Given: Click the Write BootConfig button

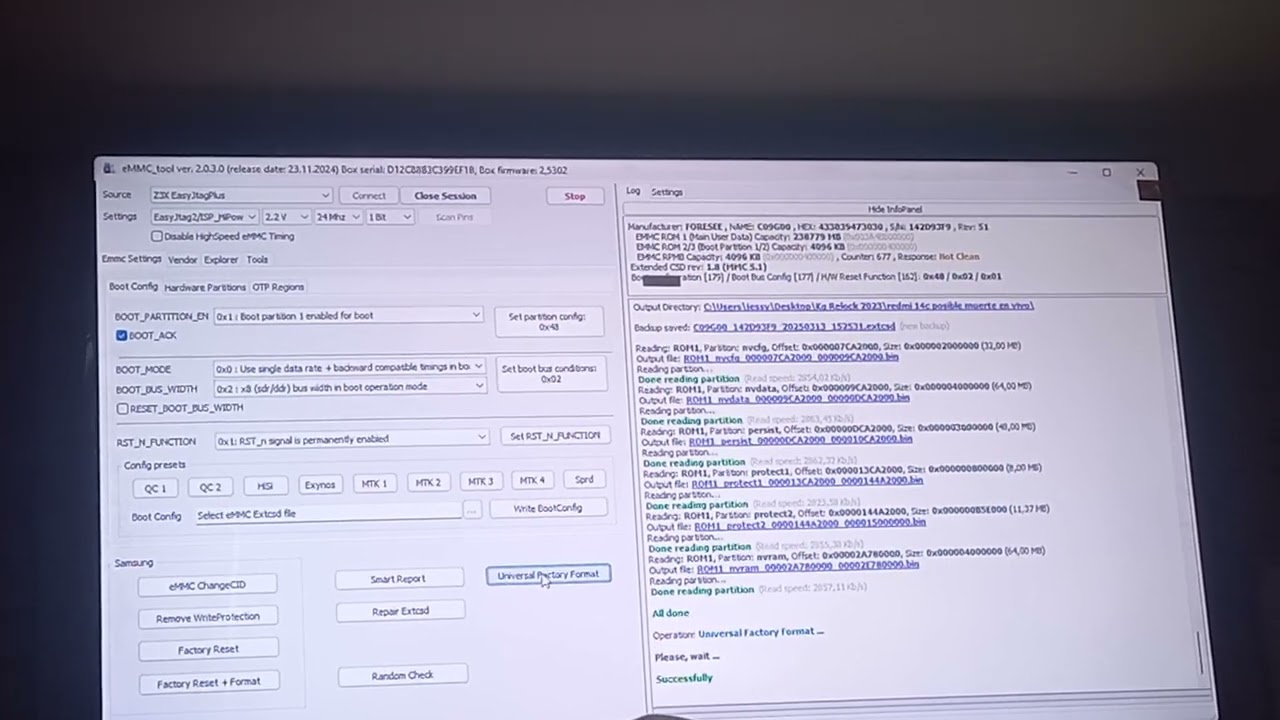Looking at the screenshot, I should 547,508.
